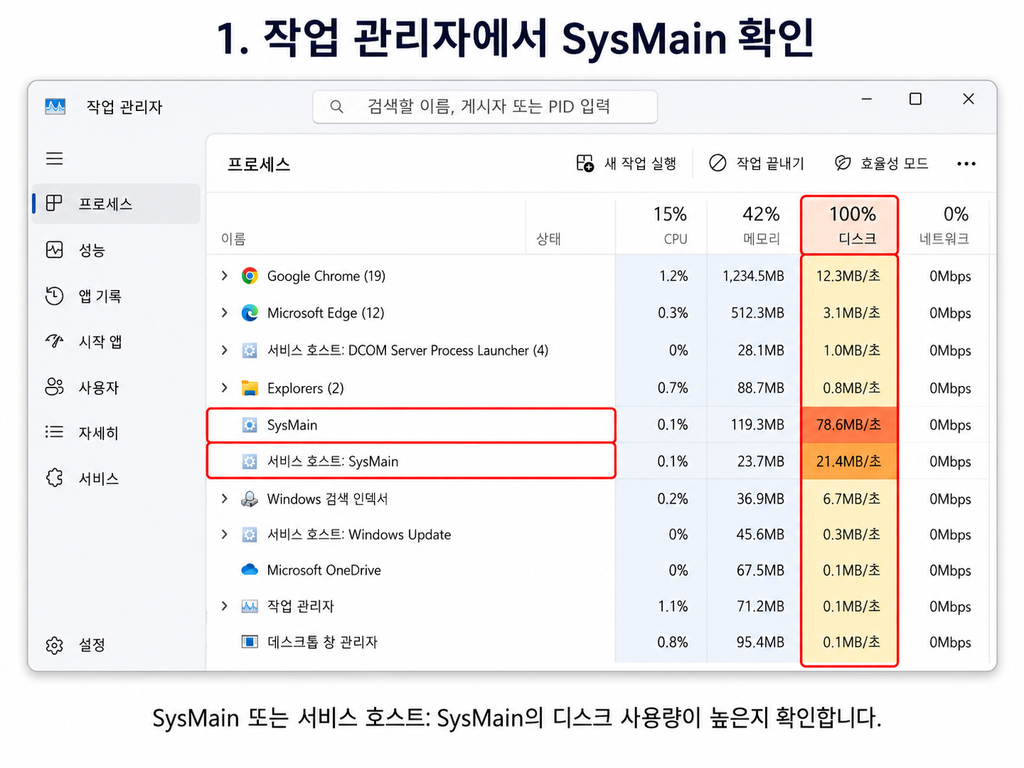Expand the DCOM Server Process Launcher group

(x=225, y=350)
